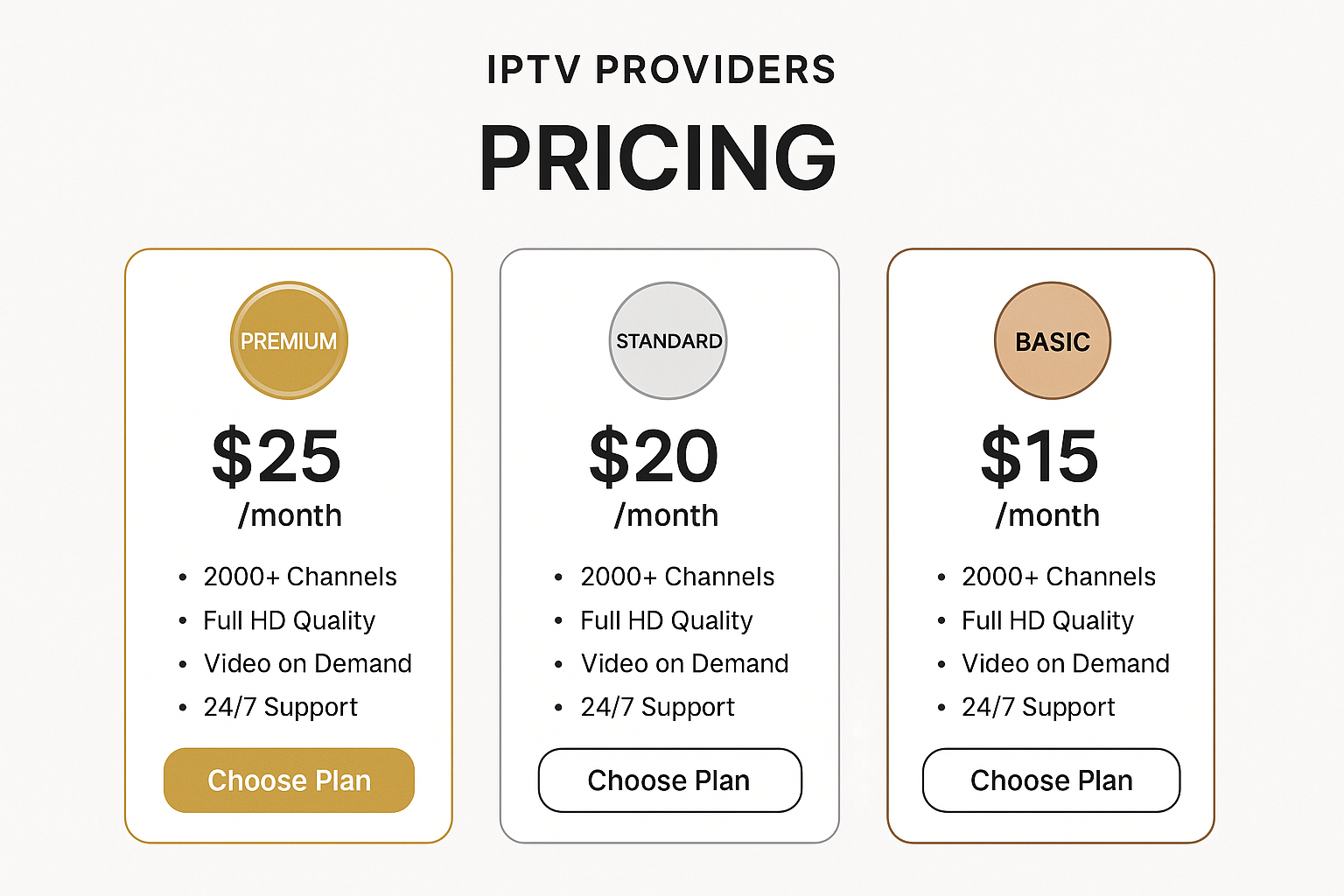Click 24/7 Support in Premium card

click(281, 707)
